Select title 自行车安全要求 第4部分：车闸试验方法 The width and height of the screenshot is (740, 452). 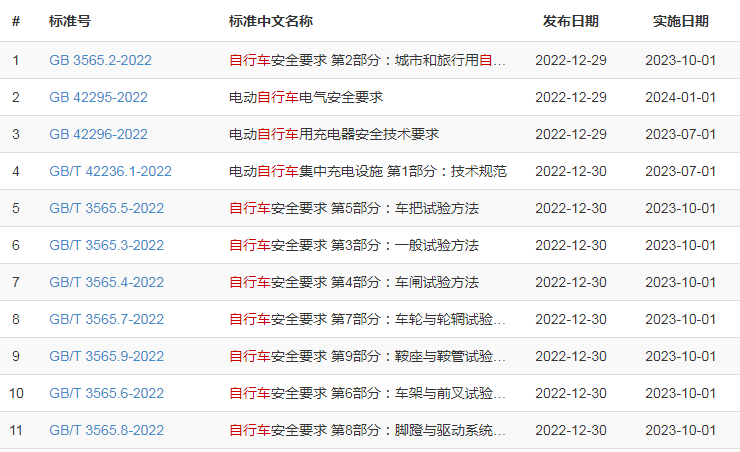354,282
